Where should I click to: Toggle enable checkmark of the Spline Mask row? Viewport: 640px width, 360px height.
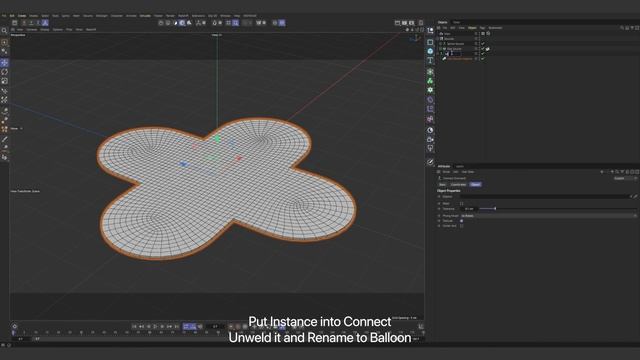click(x=483, y=44)
